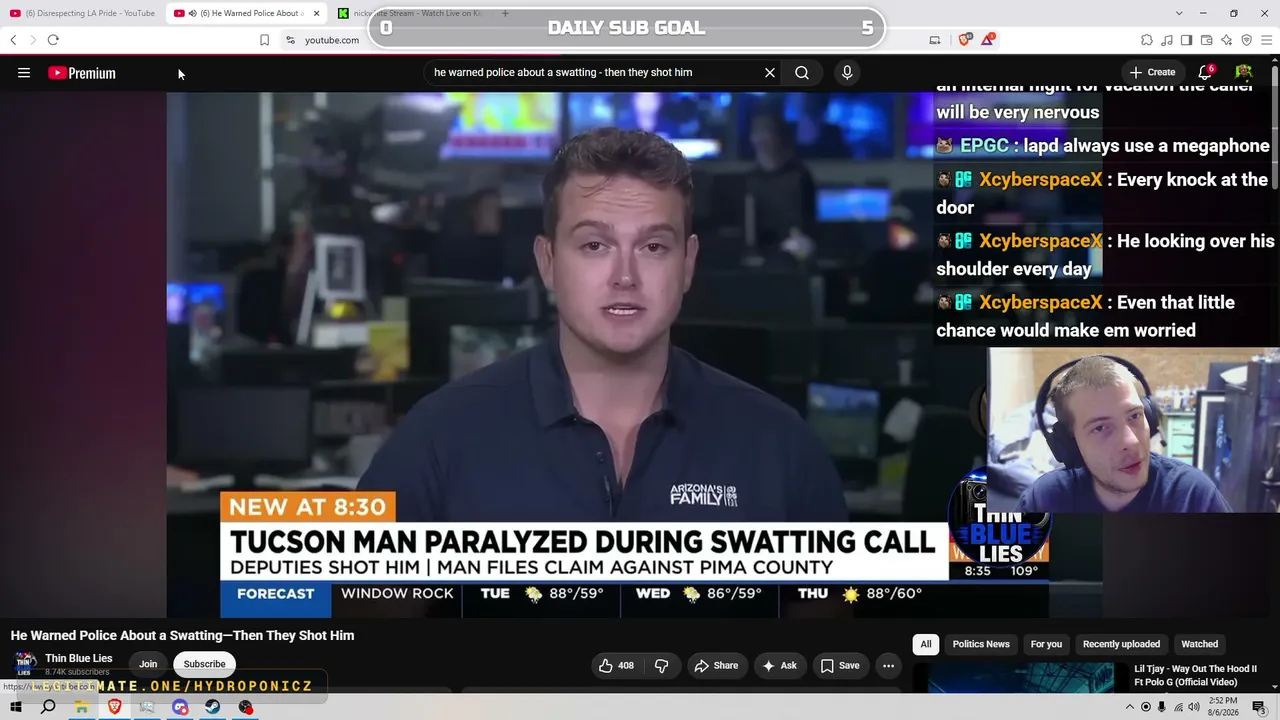Viewport: 1280px width, 720px height.
Task: Open the Thin Blue Lies channel avatar
Action: coord(26,663)
